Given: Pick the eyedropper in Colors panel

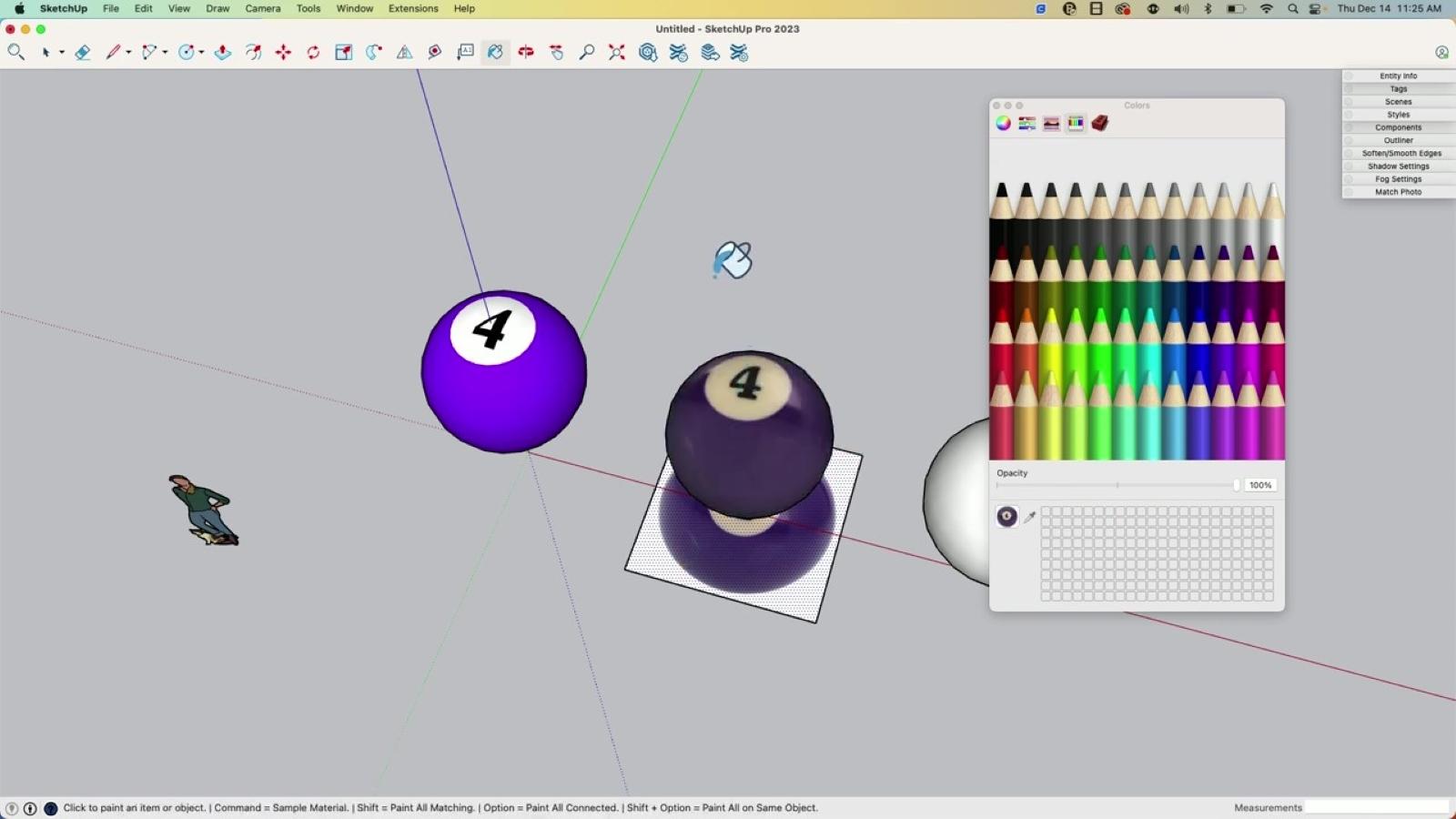Looking at the screenshot, I should pos(1030,517).
